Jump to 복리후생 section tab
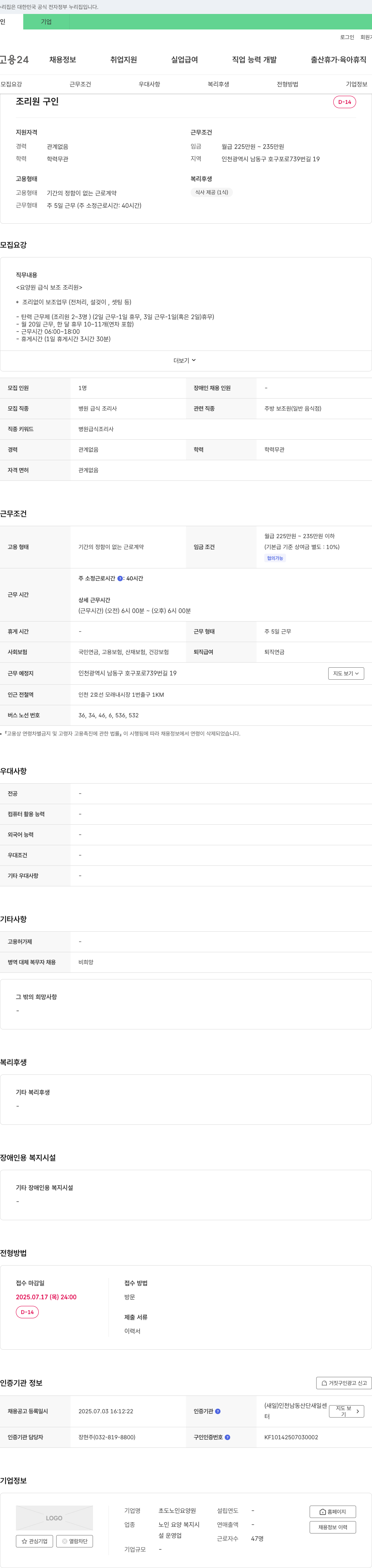The image size is (372, 1568). (218, 84)
